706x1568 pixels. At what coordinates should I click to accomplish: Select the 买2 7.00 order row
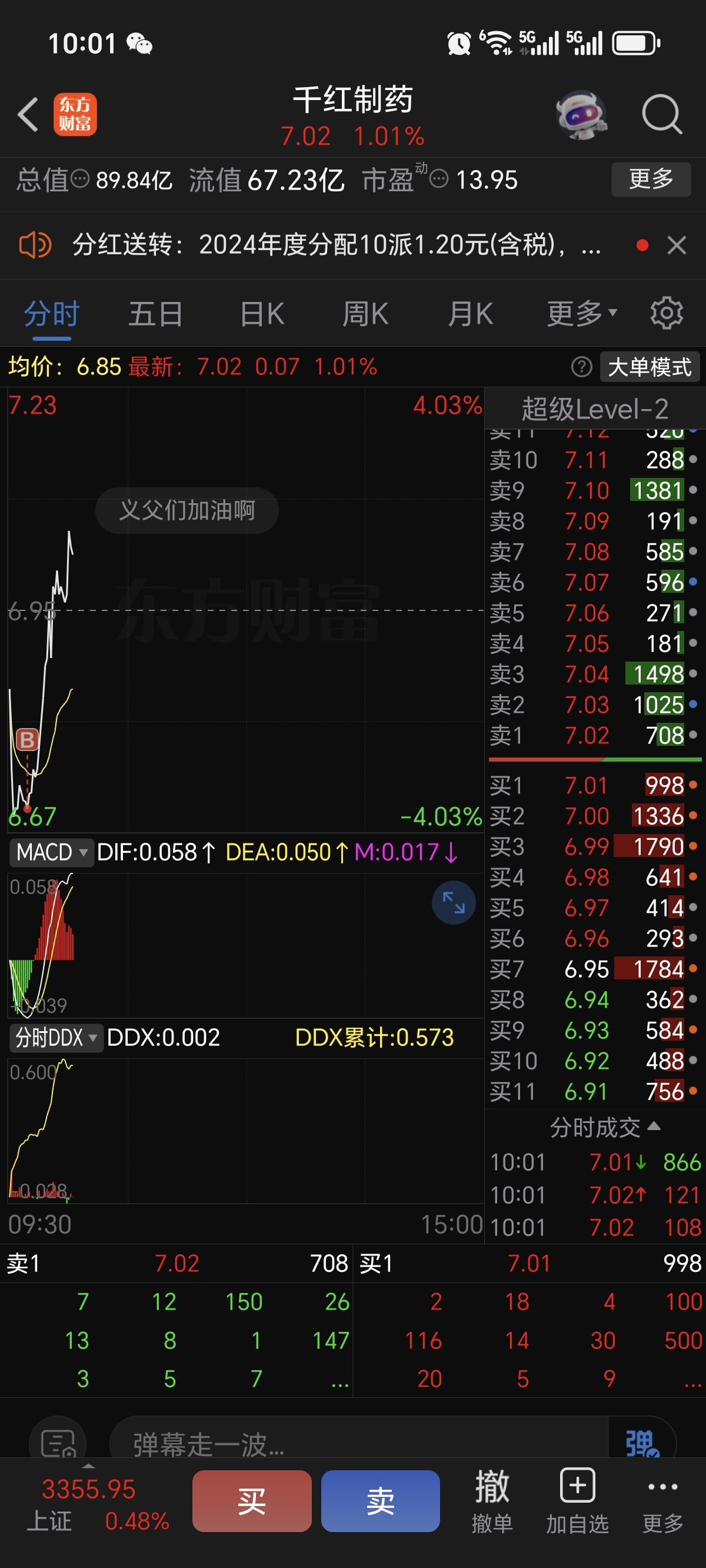(595, 816)
